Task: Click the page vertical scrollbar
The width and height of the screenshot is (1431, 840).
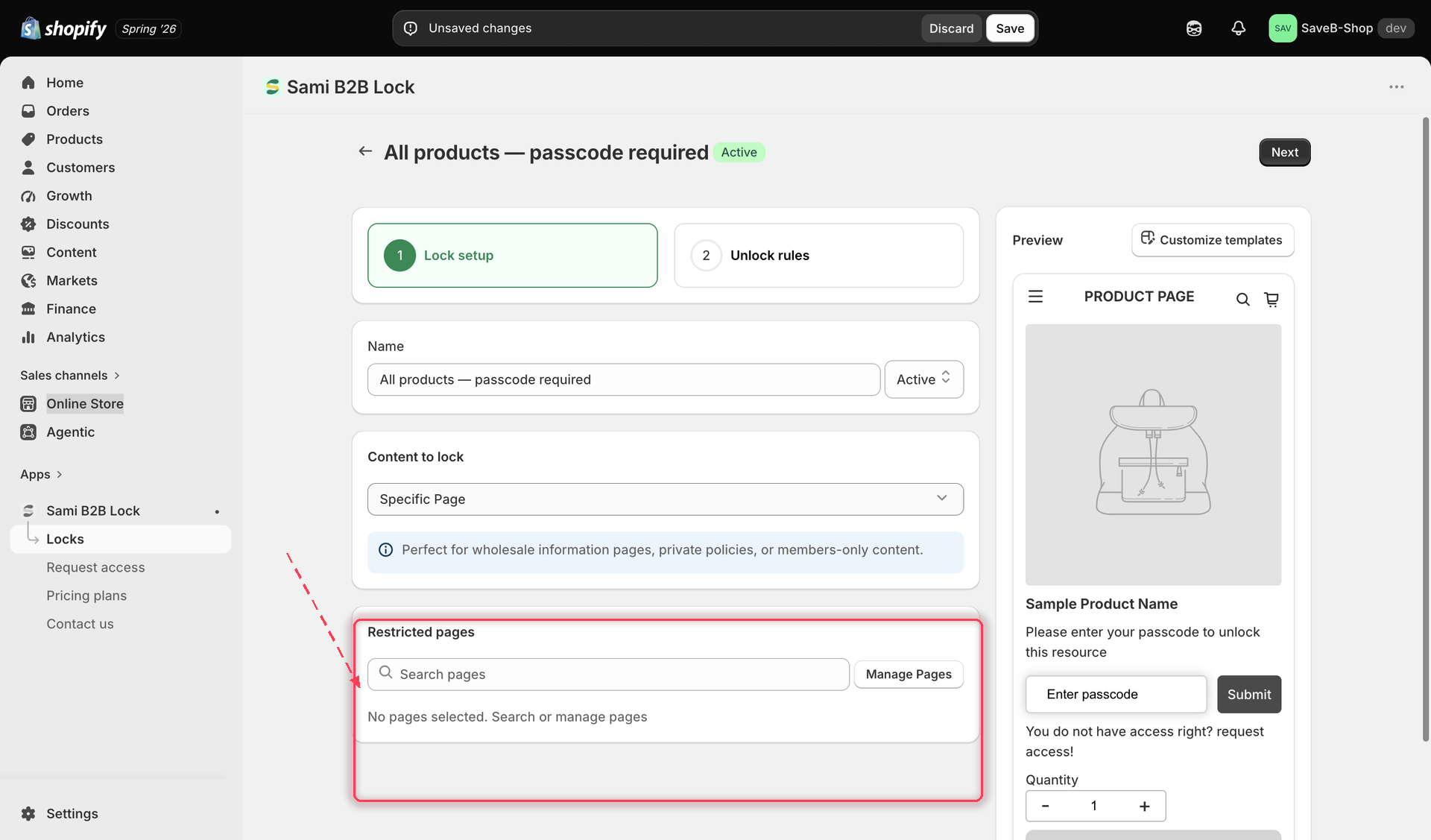Action: (x=1426, y=429)
